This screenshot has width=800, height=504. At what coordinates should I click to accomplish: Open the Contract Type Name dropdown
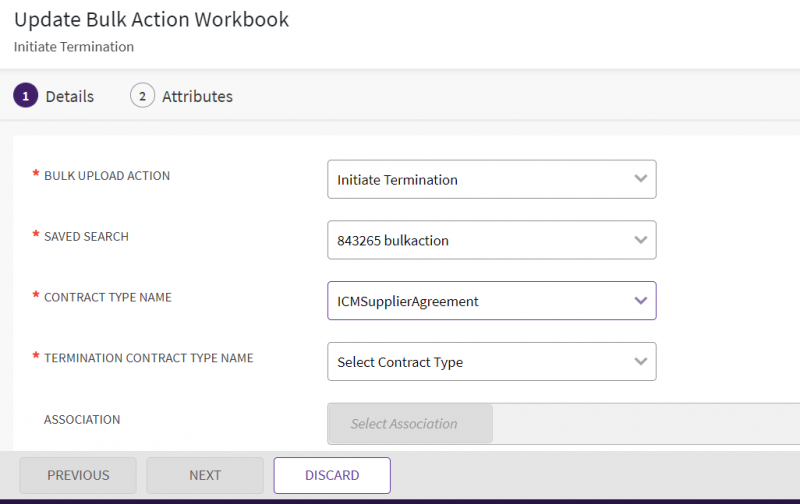[492, 301]
